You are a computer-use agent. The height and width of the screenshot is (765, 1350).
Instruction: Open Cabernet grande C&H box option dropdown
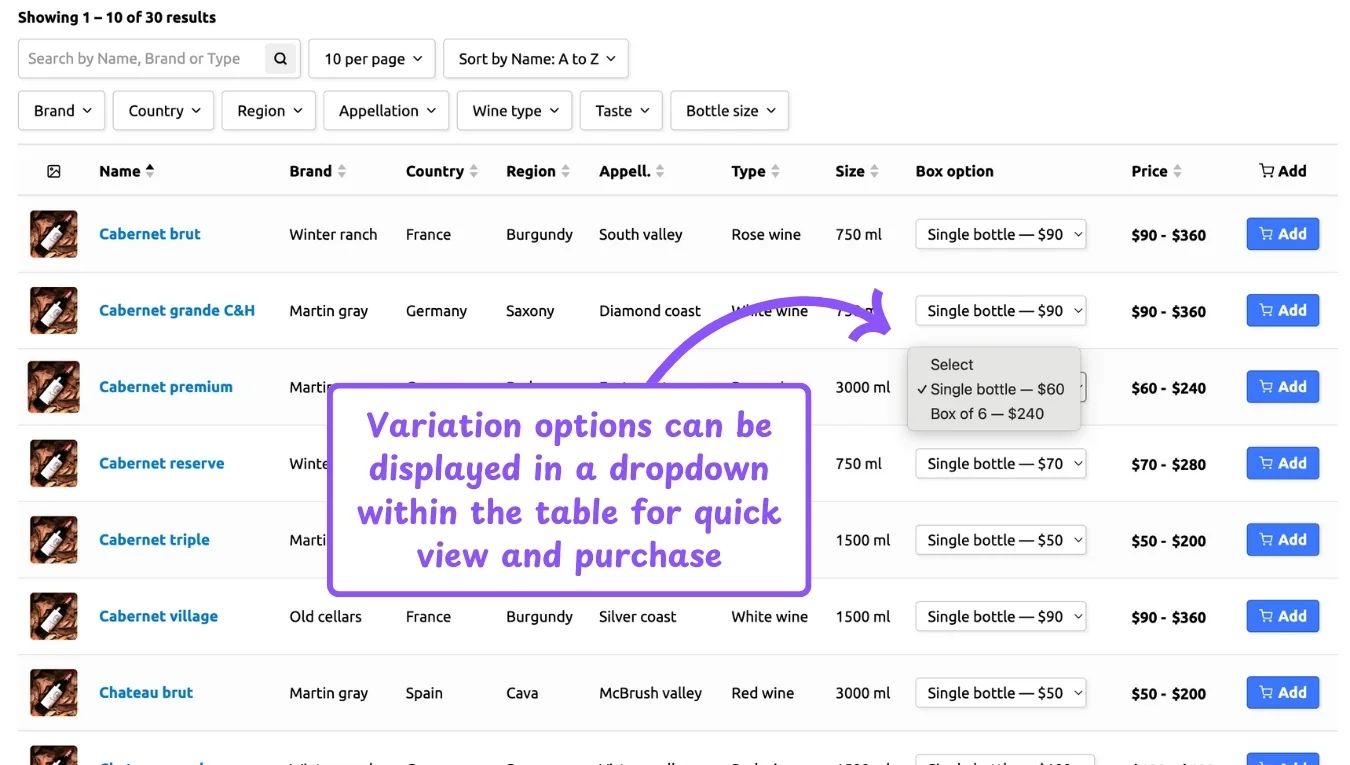pyautogui.click(x=1001, y=311)
